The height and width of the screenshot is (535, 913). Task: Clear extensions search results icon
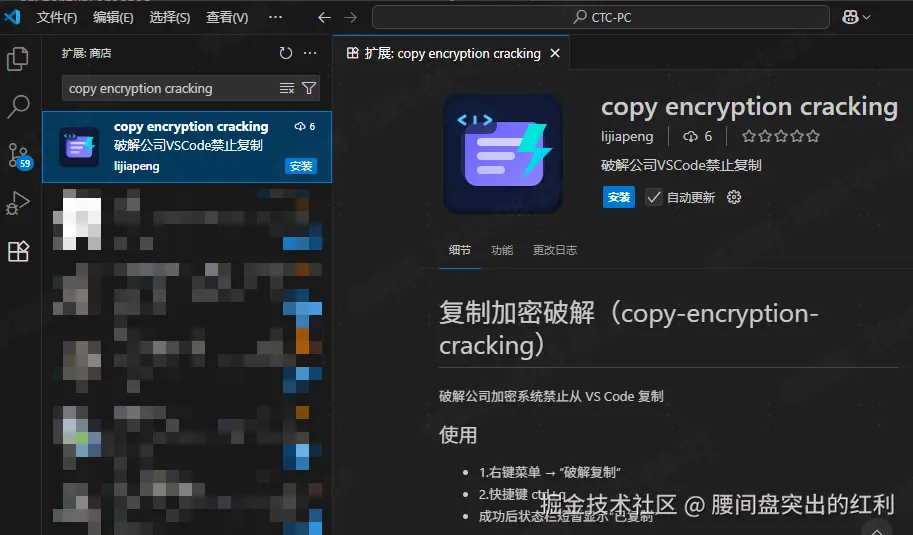pos(287,88)
